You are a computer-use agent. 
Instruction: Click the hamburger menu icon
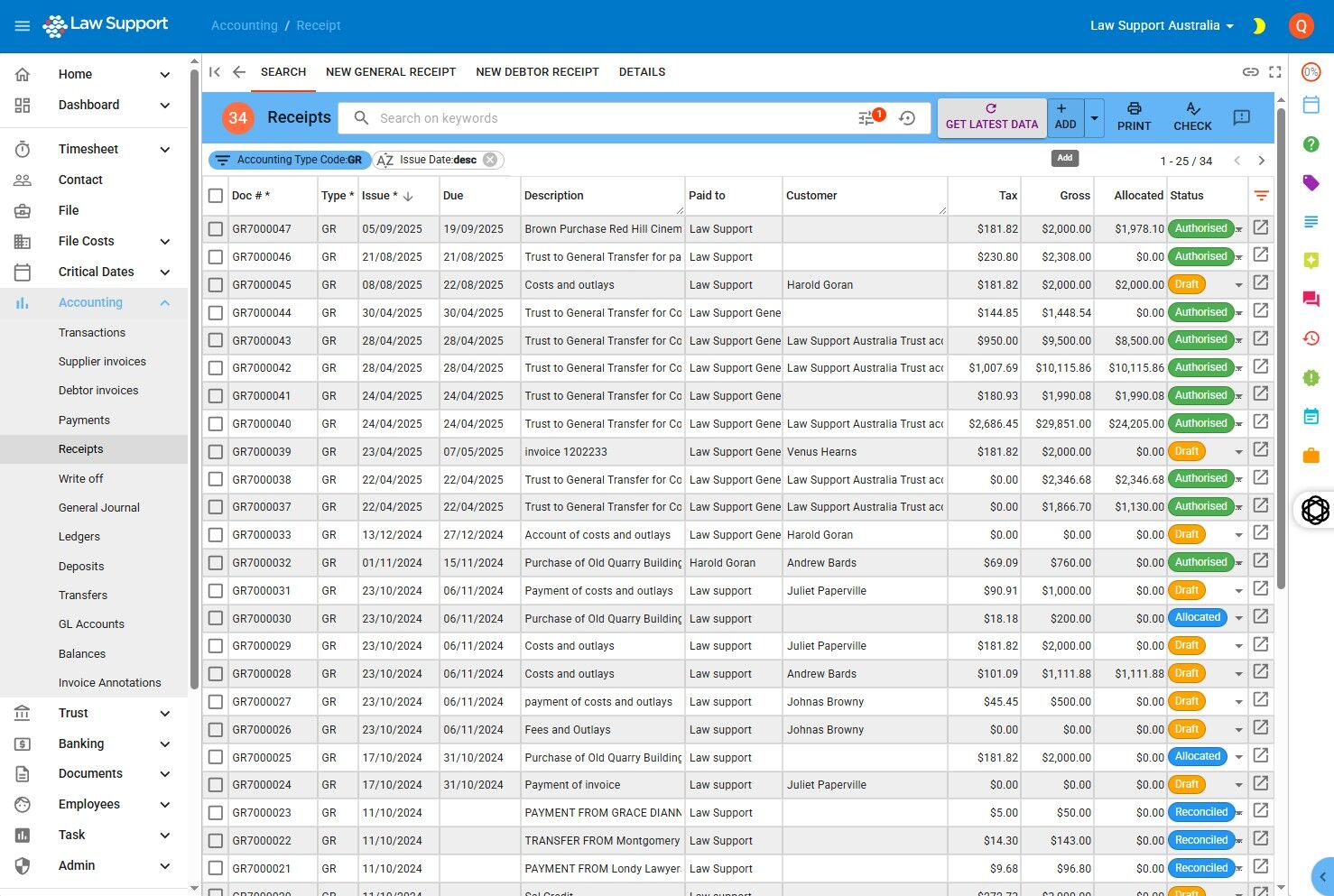(x=23, y=26)
